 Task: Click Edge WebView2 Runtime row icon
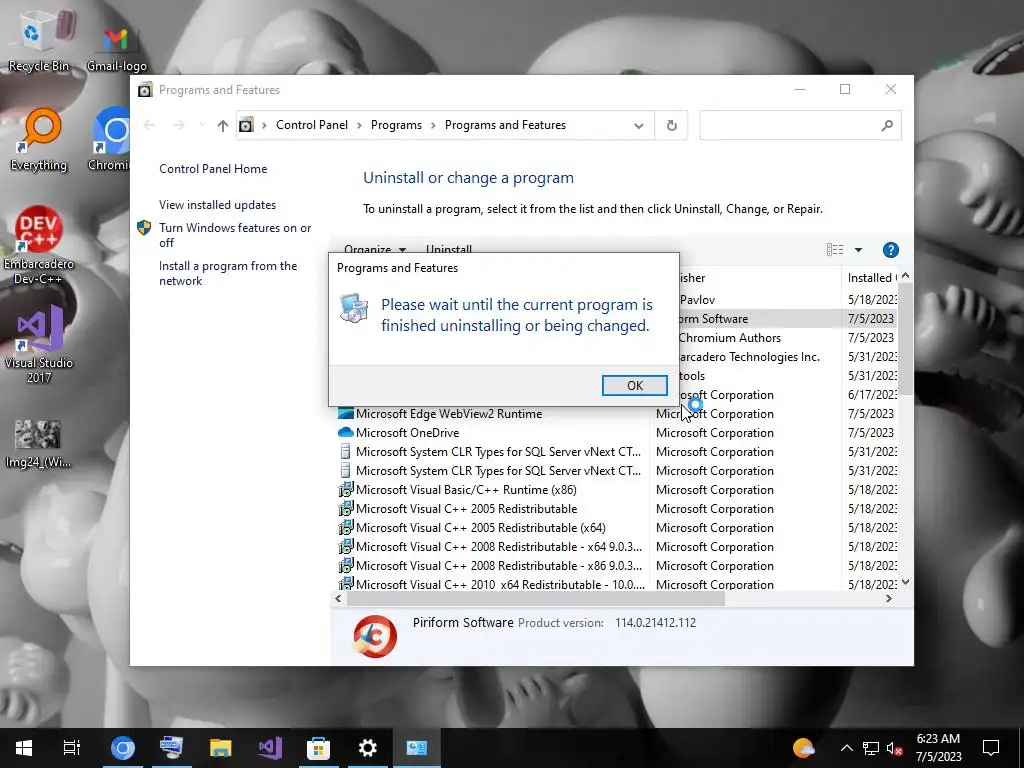pyautogui.click(x=345, y=413)
